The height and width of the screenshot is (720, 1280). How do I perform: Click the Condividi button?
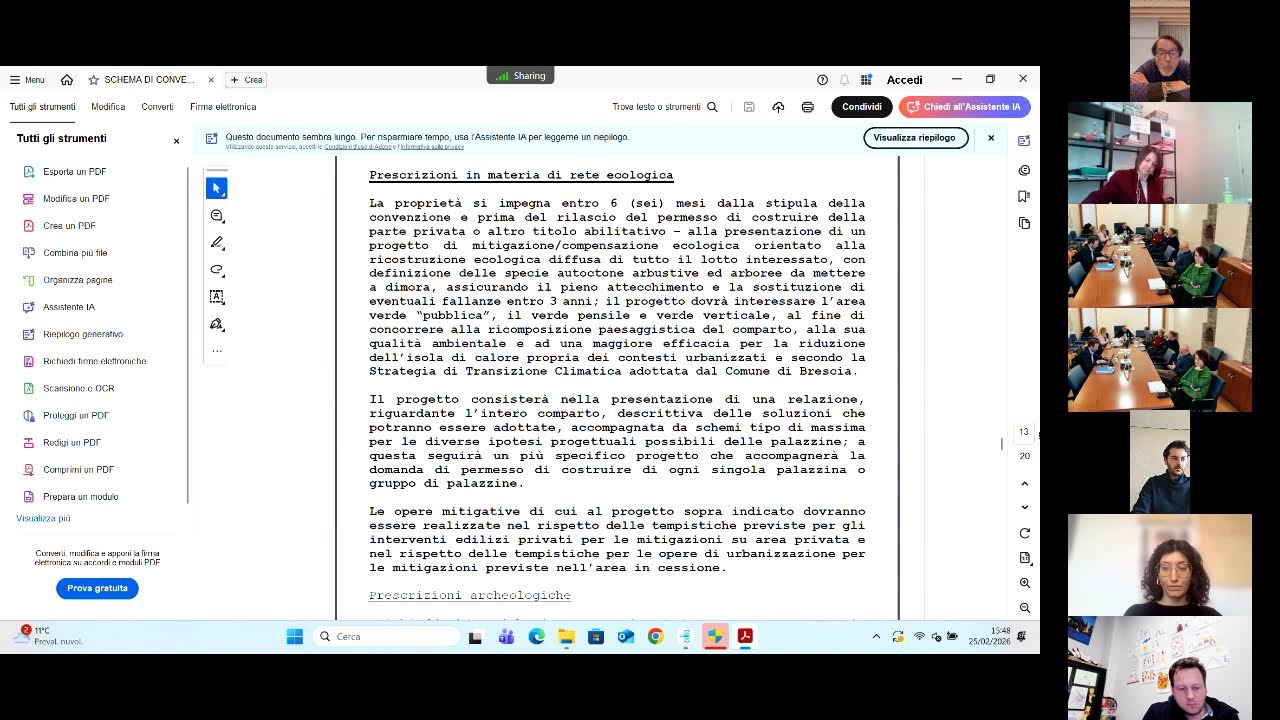[862, 107]
